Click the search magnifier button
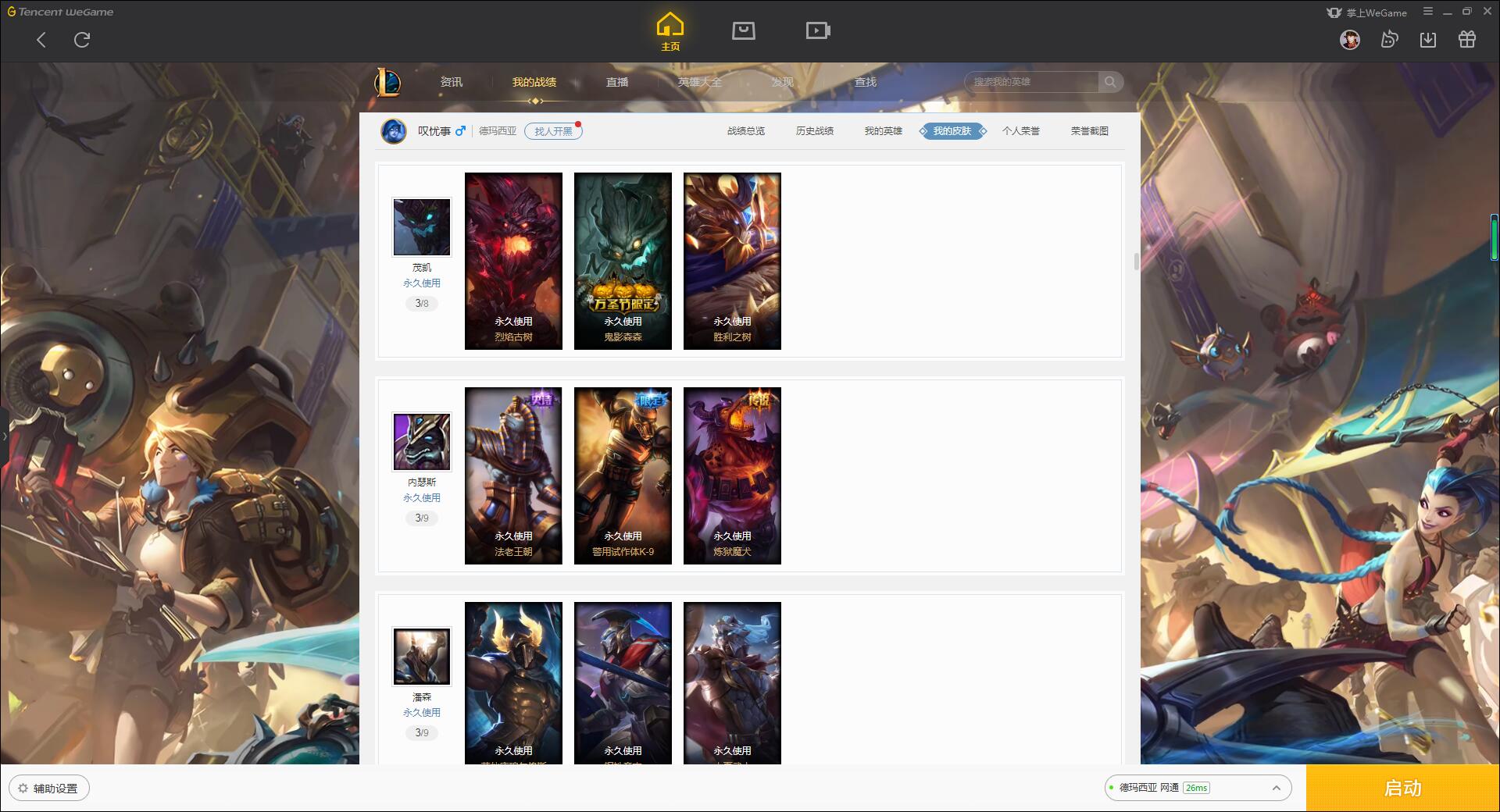 click(1110, 82)
